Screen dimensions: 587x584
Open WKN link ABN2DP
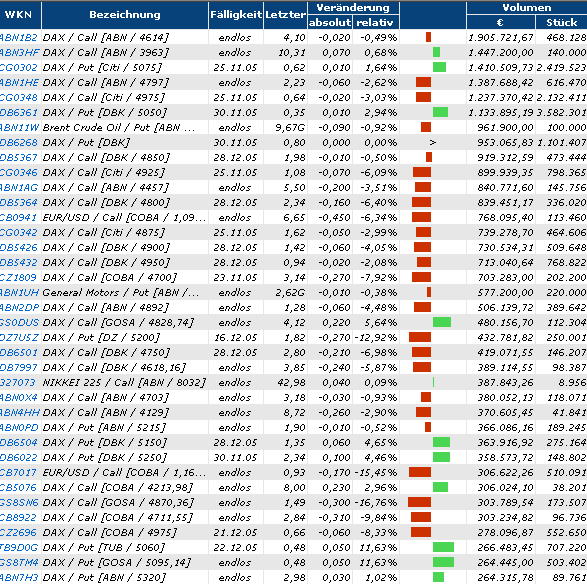click(x=19, y=307)
